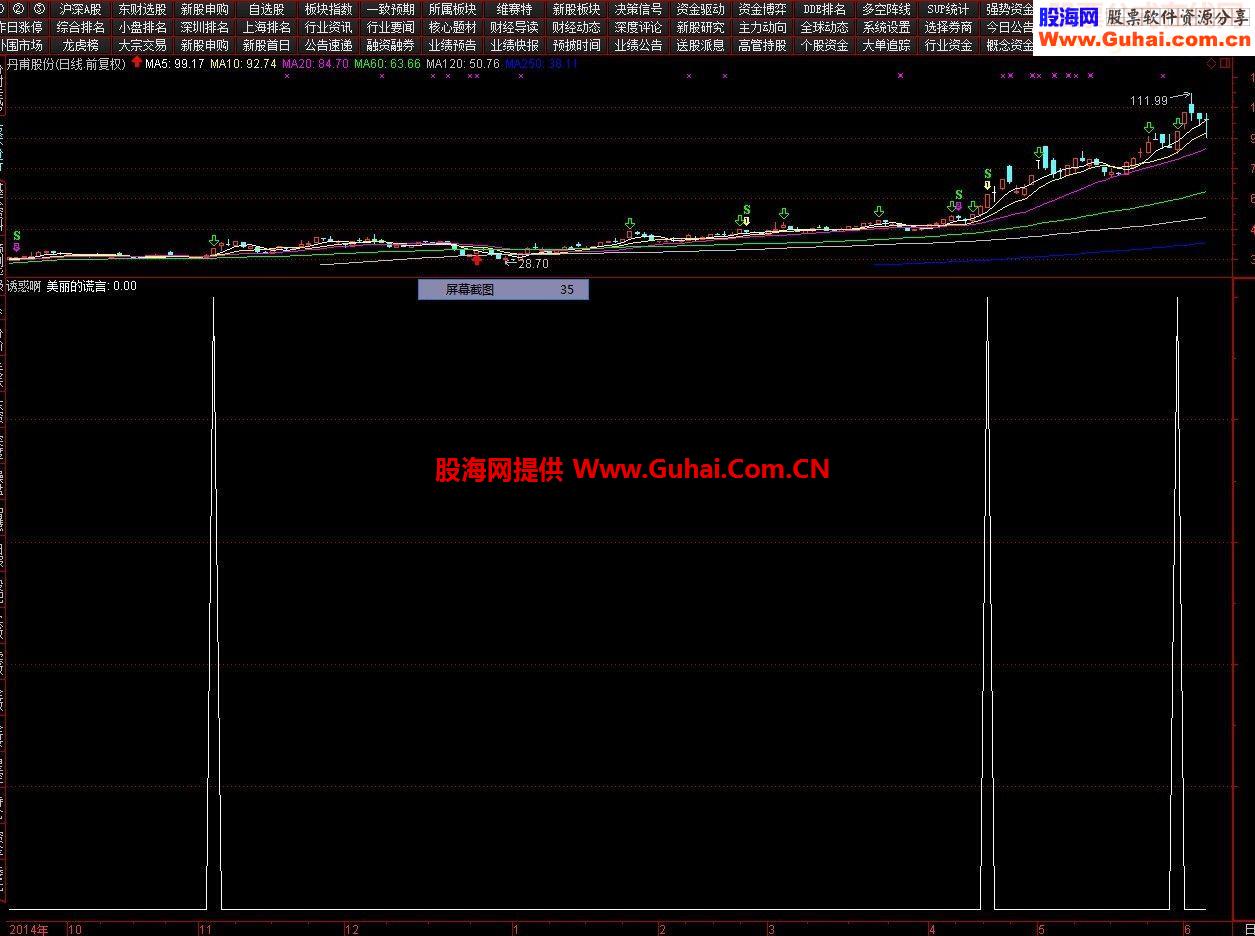Open 业绩预告 forecast
1255x936 pixels.
(x=453, y=45)
